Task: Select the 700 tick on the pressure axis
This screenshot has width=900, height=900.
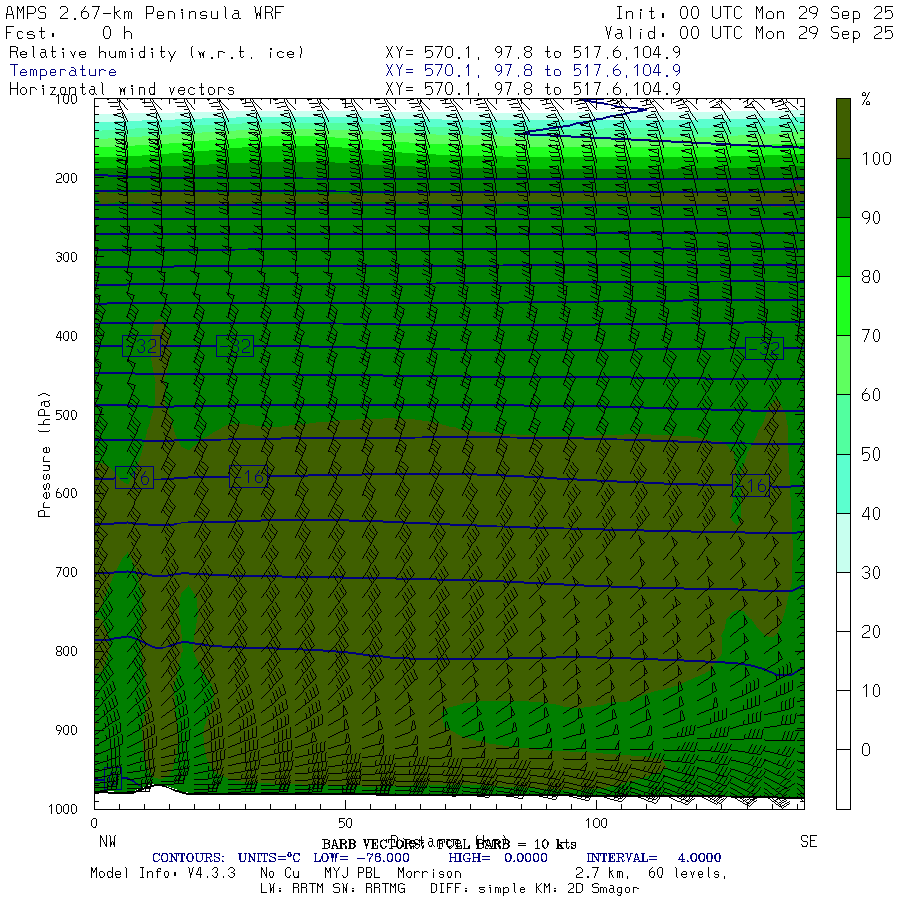Action: (66, 572)
